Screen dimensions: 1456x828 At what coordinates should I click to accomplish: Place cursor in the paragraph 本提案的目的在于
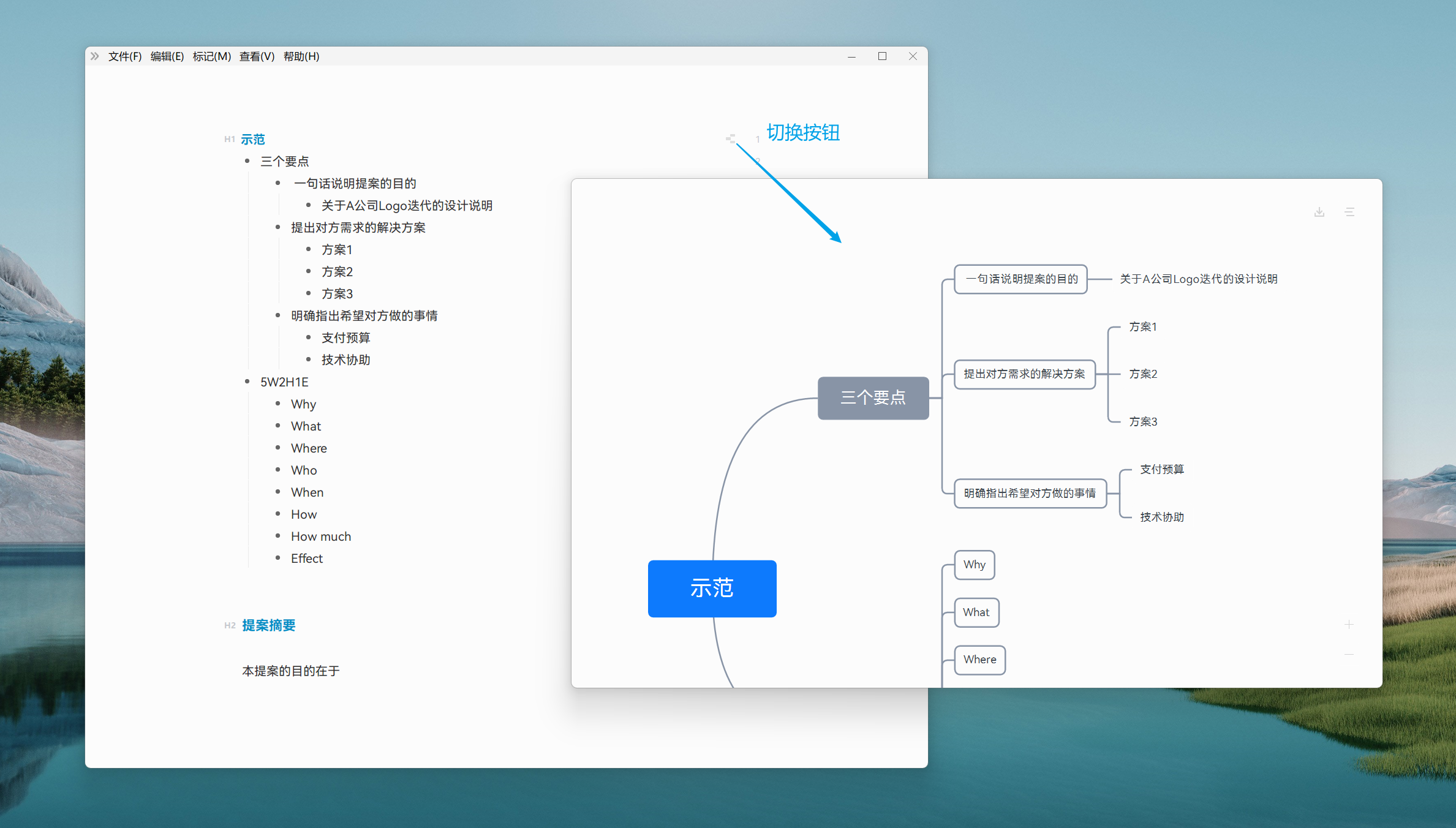pyautogui.click(x=291, y=671)
